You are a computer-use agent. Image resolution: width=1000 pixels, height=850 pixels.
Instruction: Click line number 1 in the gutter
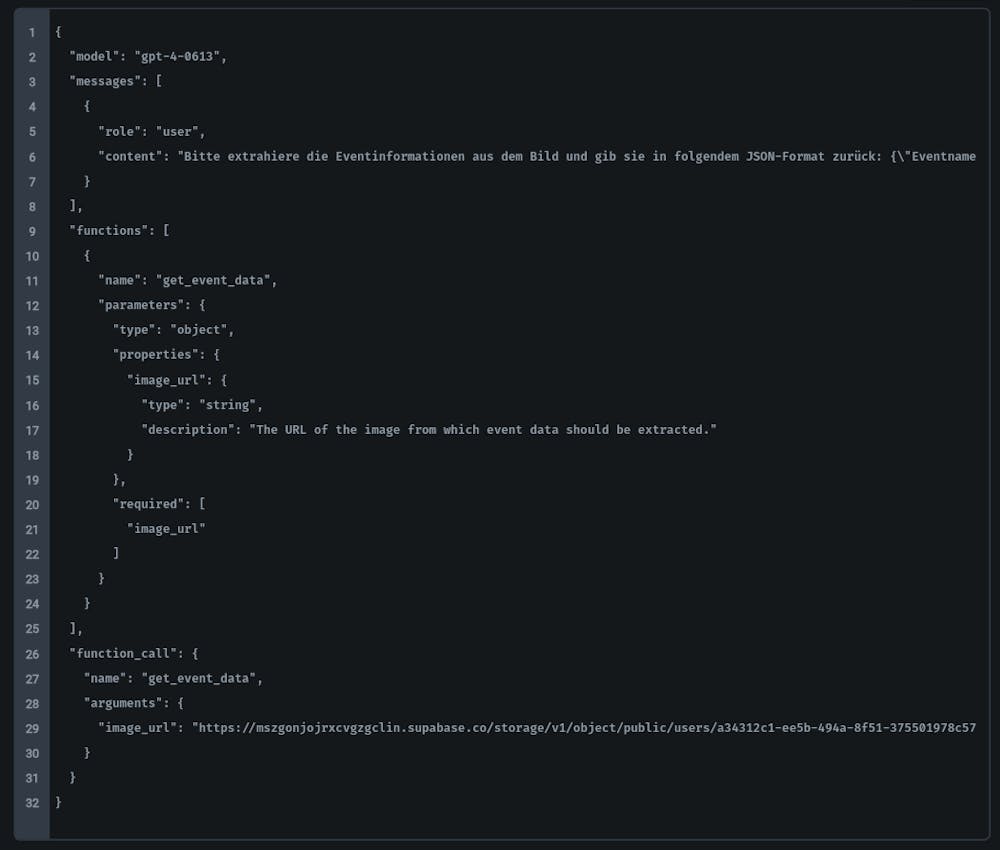click(x=32, y=33)
